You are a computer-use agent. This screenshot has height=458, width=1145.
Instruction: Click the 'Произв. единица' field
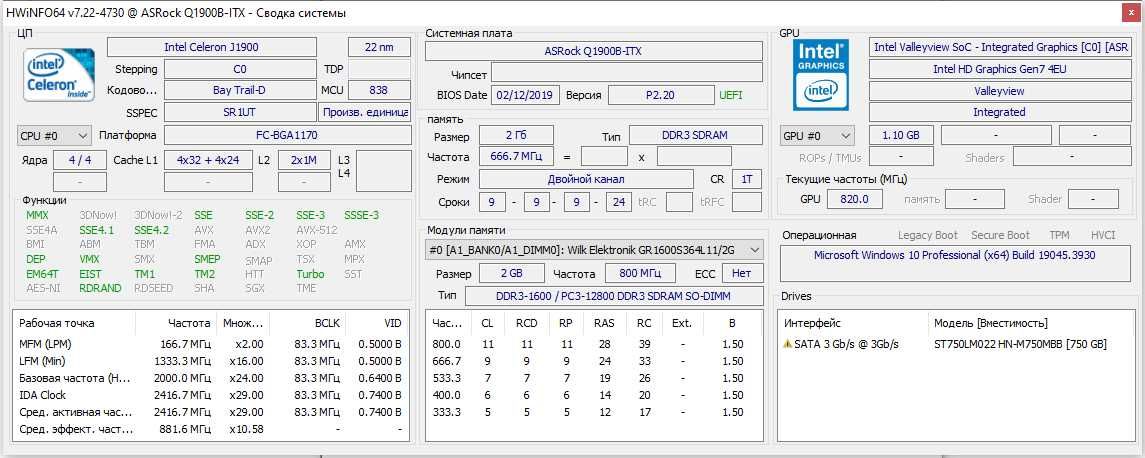pyautogui.click(x=365, y=112)
